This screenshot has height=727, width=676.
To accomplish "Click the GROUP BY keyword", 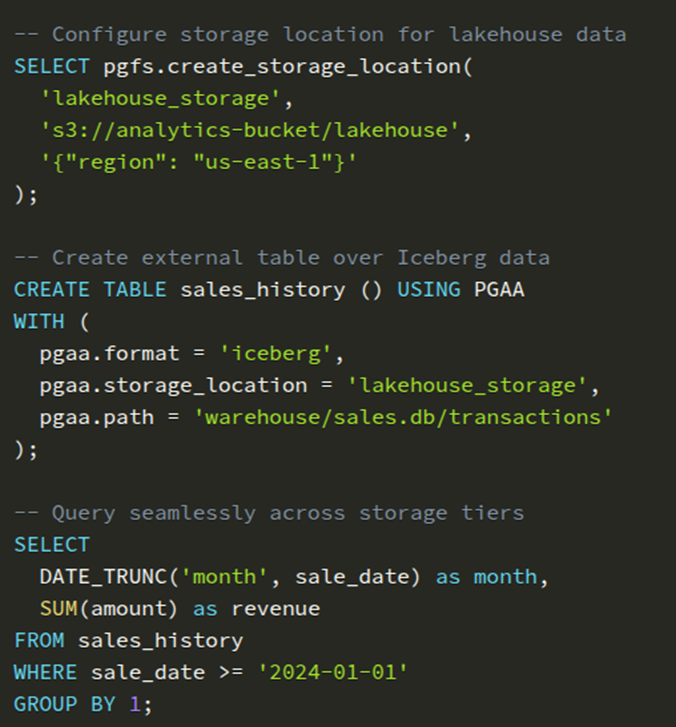I will 65,704.
